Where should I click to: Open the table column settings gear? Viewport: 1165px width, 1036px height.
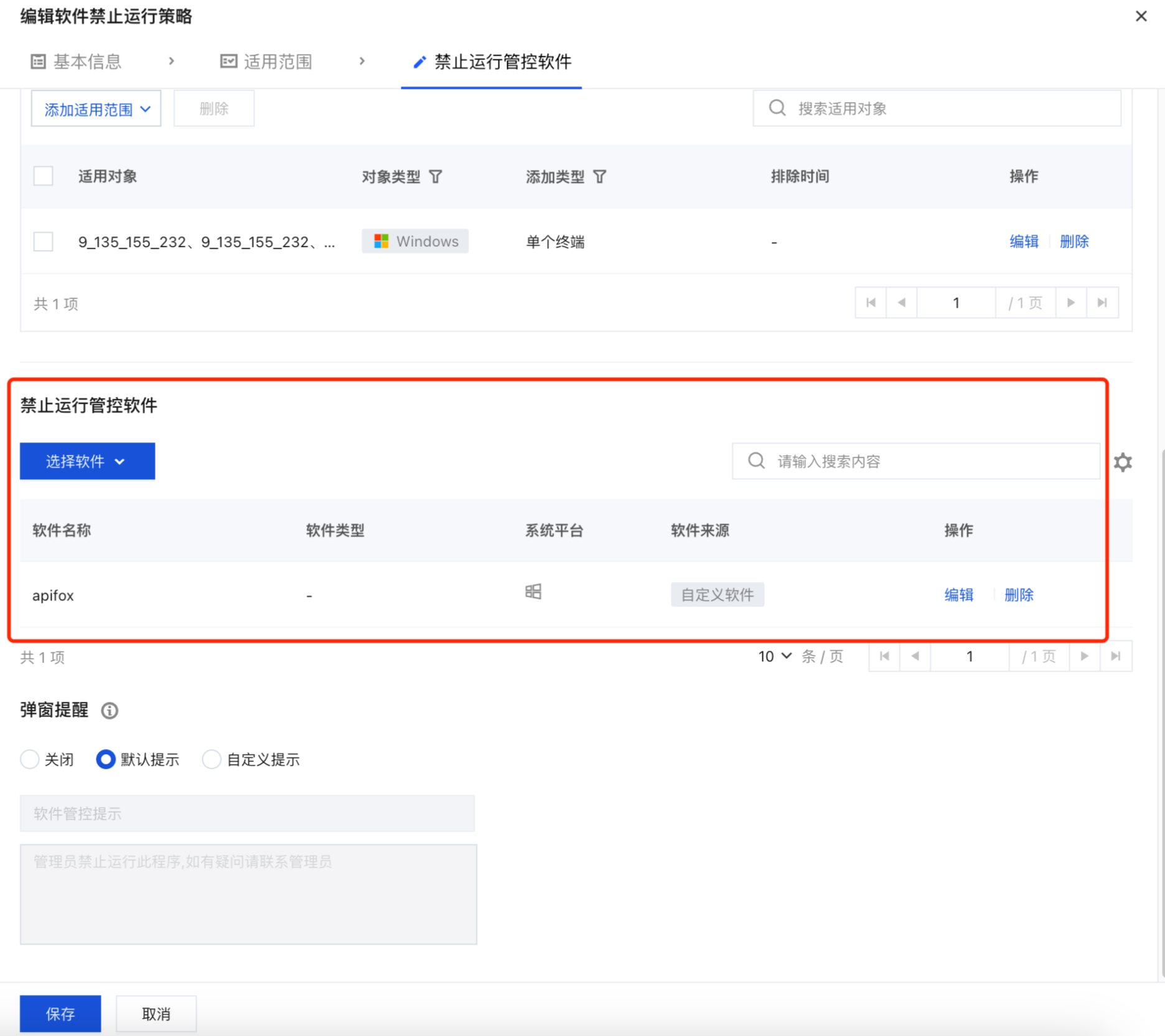(x=1123, y=462)
